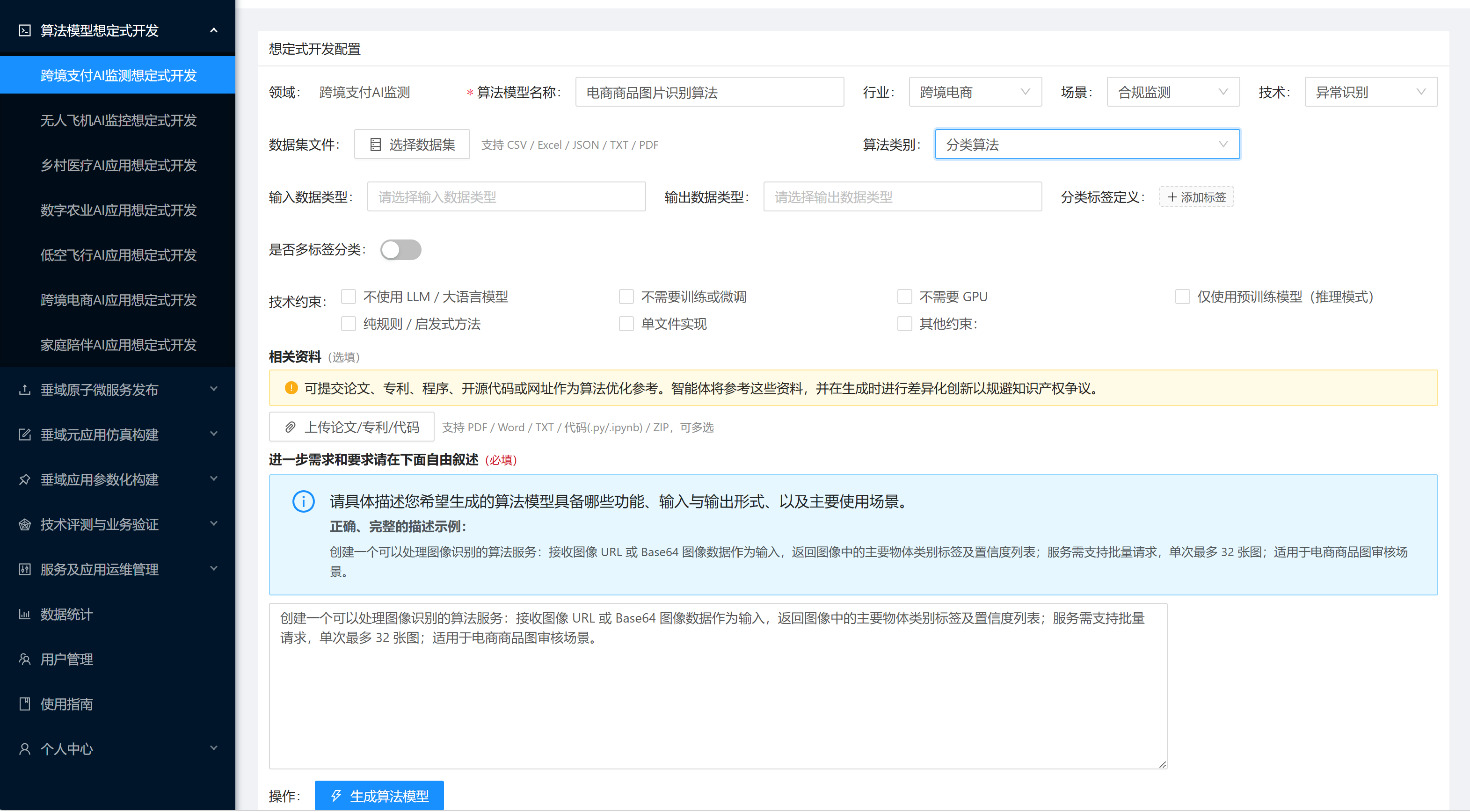
Task: Check 不需要训练或微调 option
Action: click(626, 297)
